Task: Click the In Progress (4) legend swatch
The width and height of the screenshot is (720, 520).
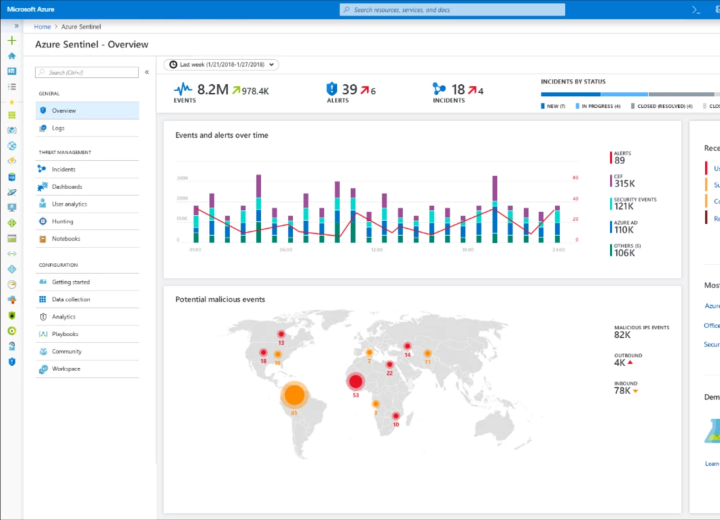Action: point(577,106)
